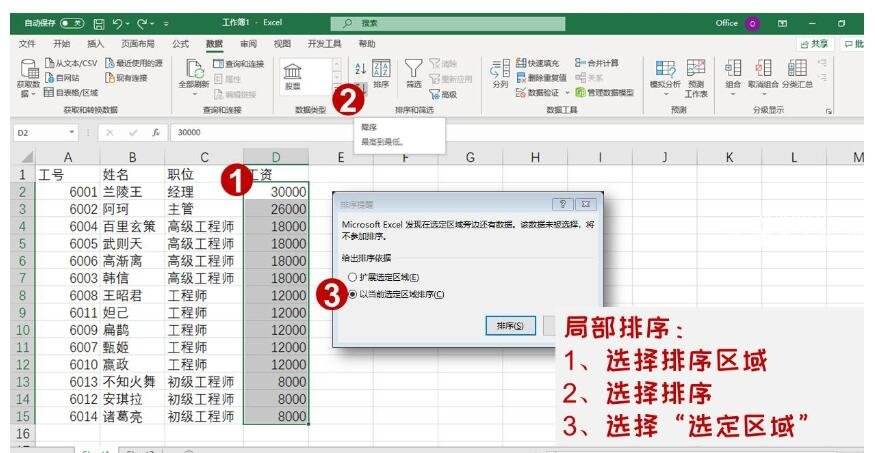This screenshot has height=453, width=875.
Task: Switch to the 视图 tab
Action: coord(282,44)
